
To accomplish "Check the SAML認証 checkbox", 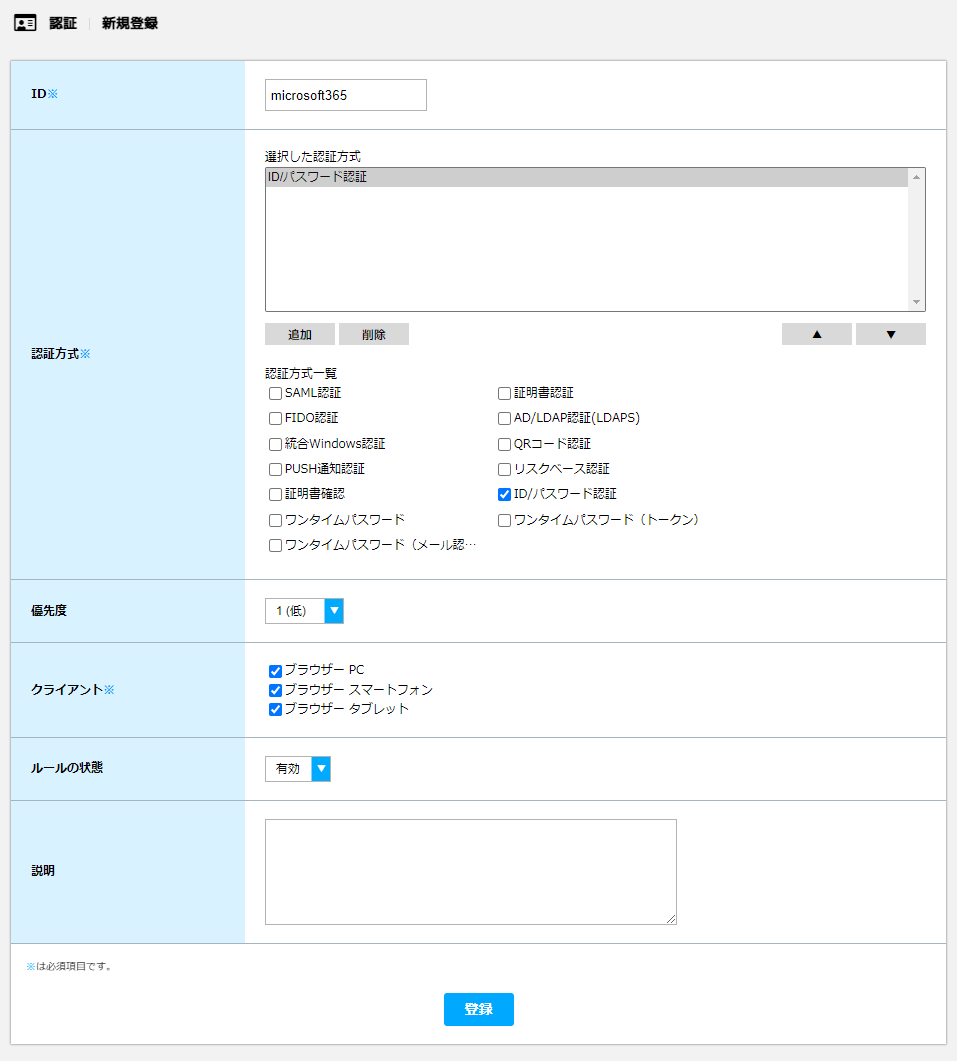I will [x=275, y=393].
